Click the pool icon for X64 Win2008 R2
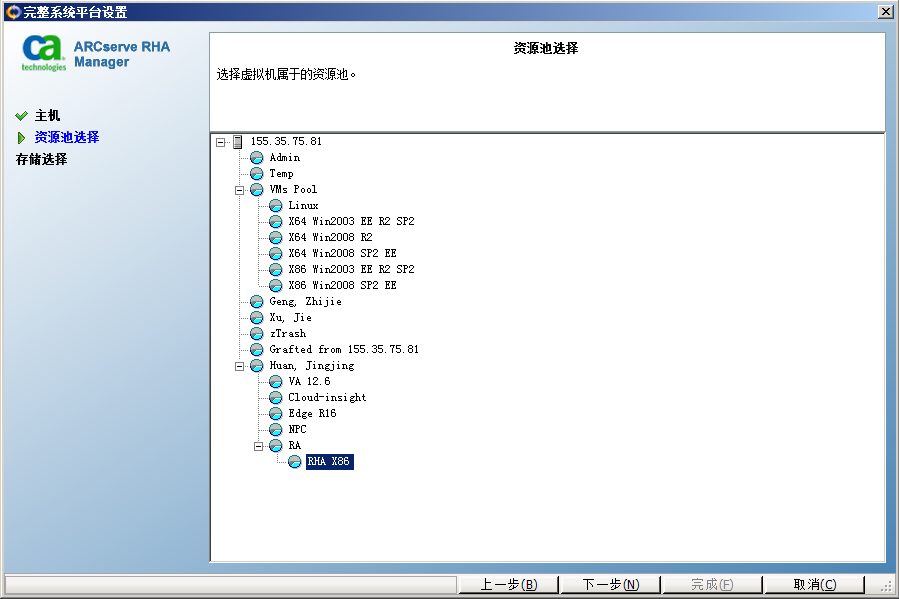This screenshot has width=899, height=599. [x=276, y=237]
